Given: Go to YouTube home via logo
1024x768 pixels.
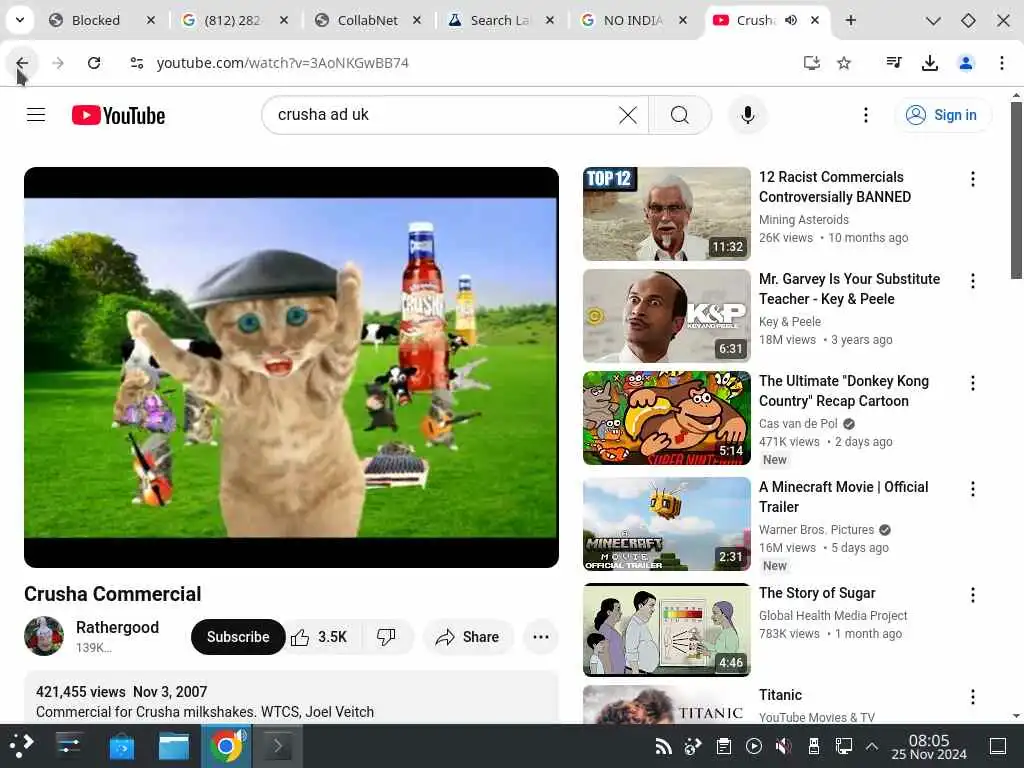Looking at the screenshot, I should click(118, 116).
